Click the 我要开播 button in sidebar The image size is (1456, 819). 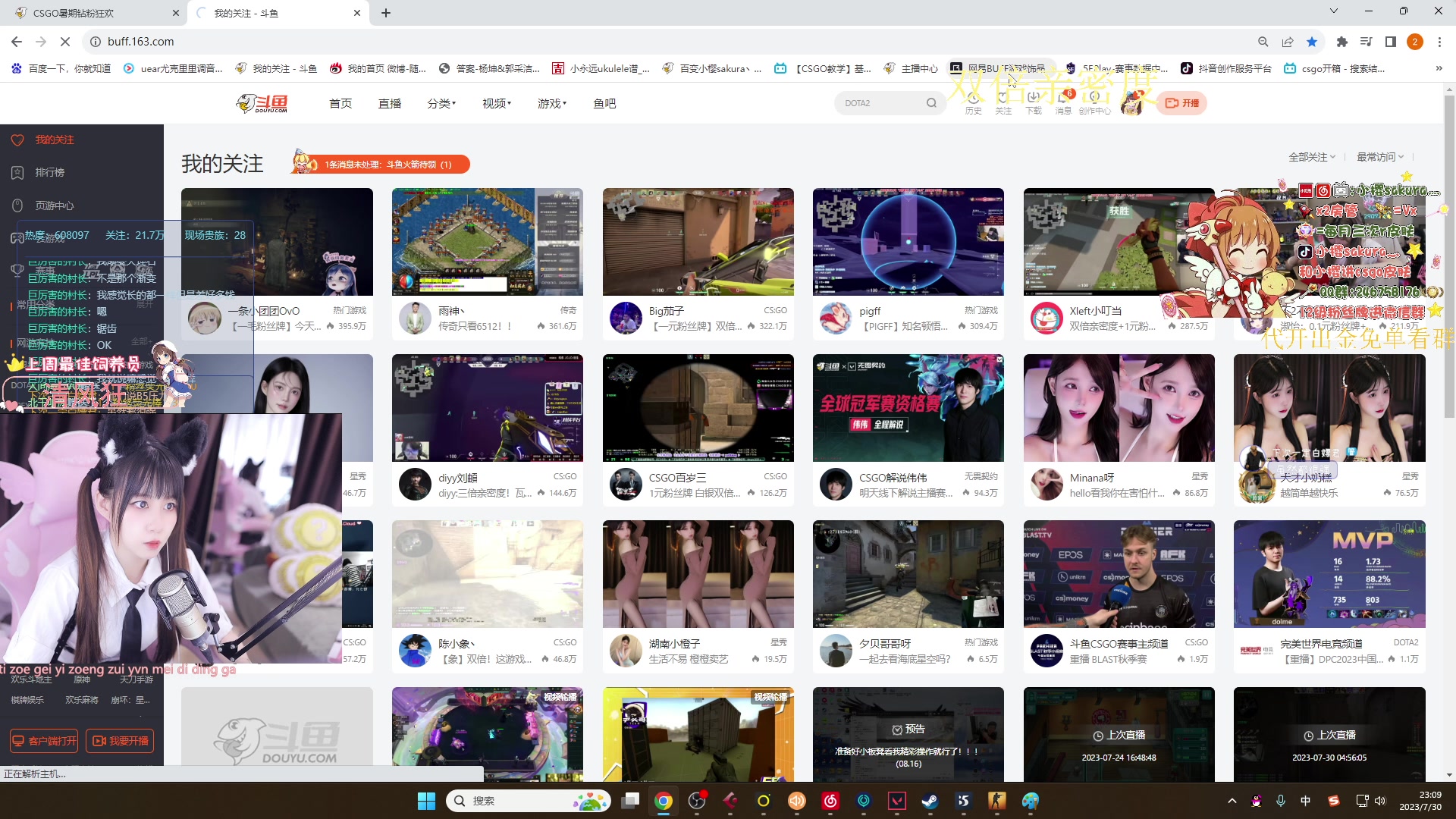[x=120, y=741]
